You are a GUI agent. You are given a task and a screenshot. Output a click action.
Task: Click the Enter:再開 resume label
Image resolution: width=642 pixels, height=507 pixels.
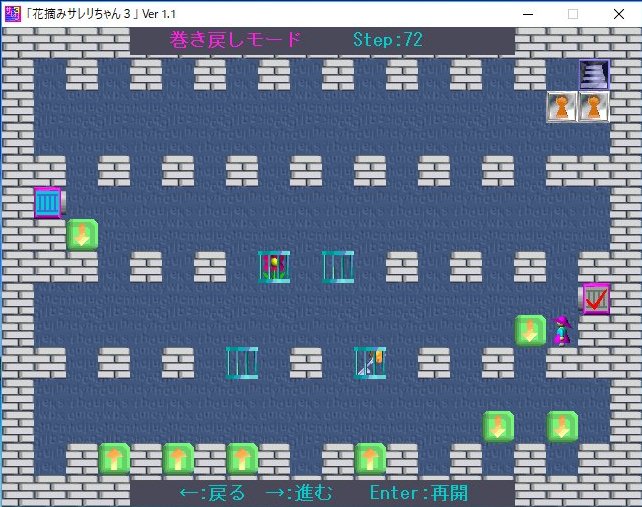[418, 493]
